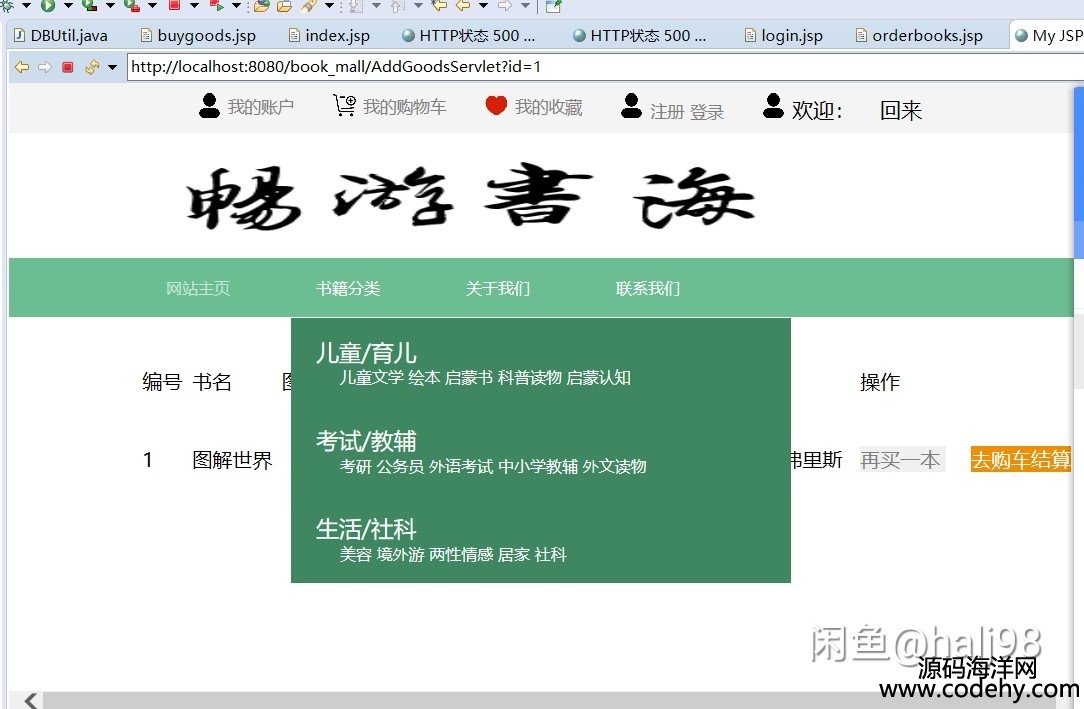Open the 关于我们 nav item
Screen dimensions: 1084x709
pyautogui.click(x=498, y=288)
